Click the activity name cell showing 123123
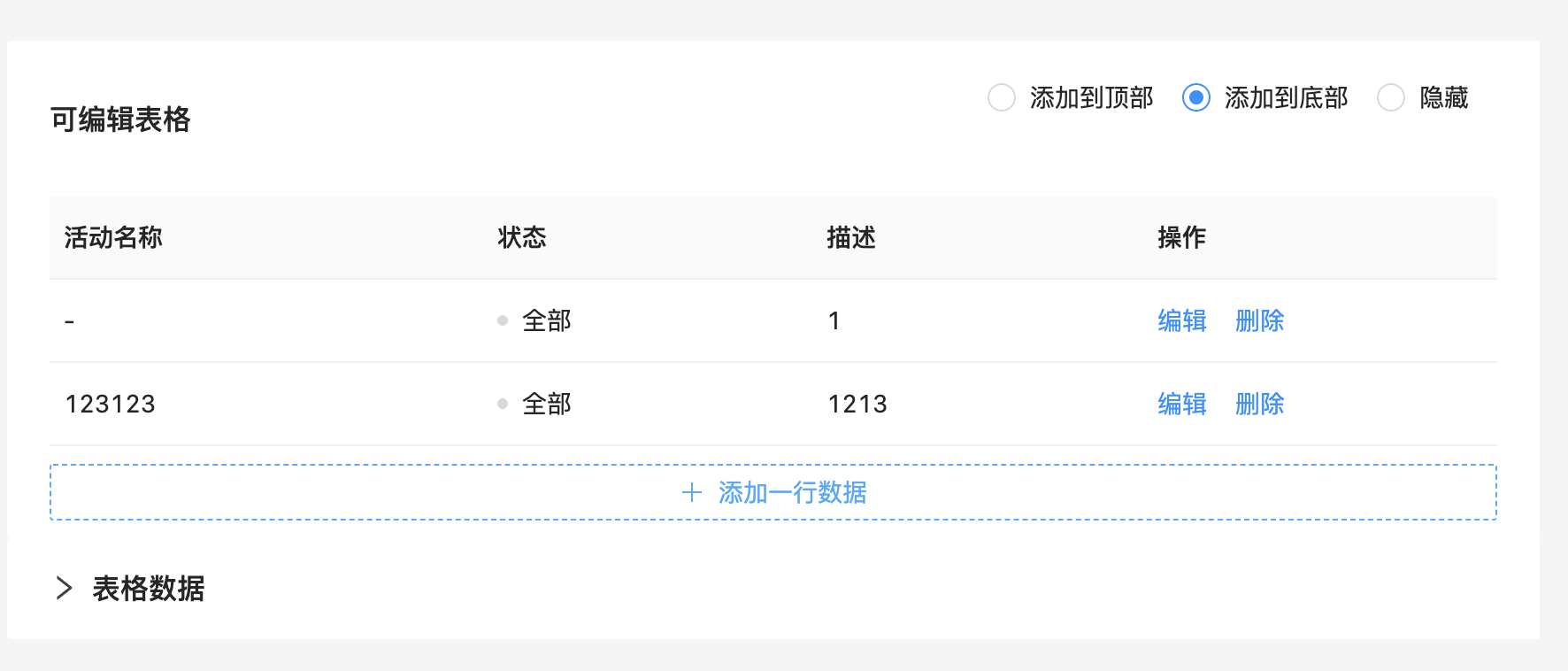This screenshot has height=671, width=1568. 110,404
